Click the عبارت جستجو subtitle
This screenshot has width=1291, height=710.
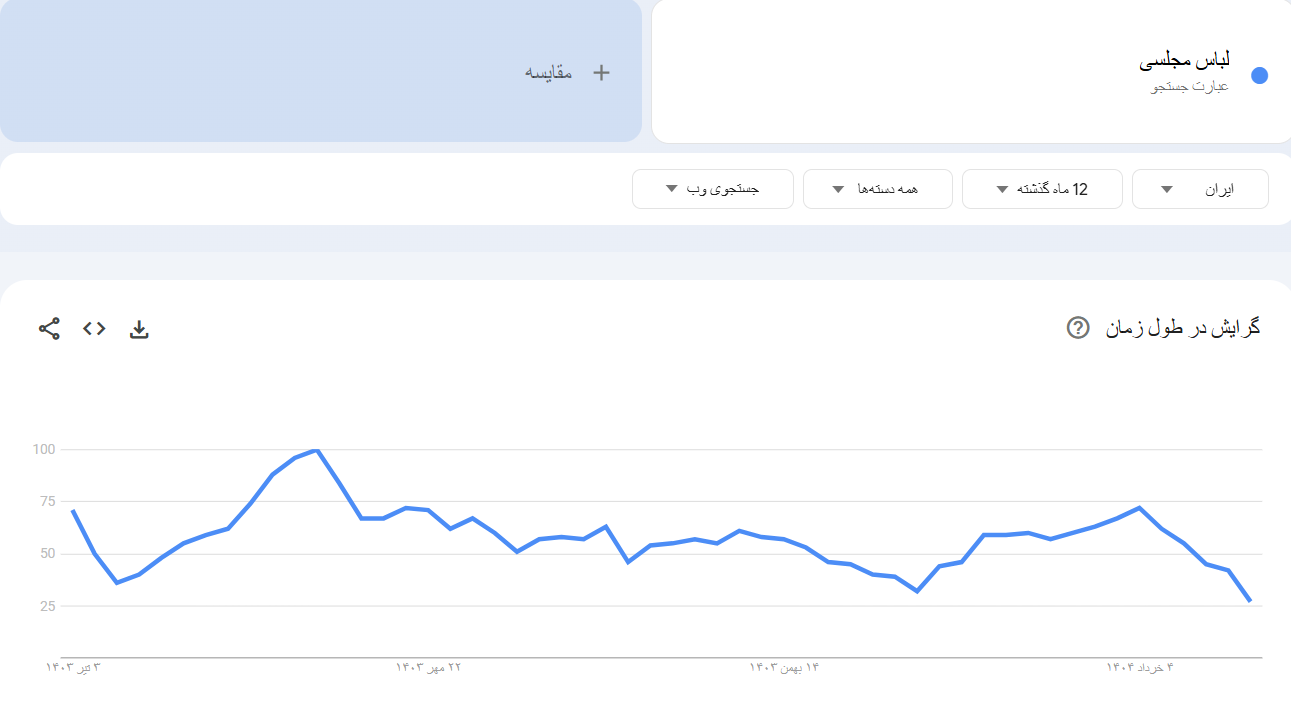pyautogui.click(x=1189, y=87)
